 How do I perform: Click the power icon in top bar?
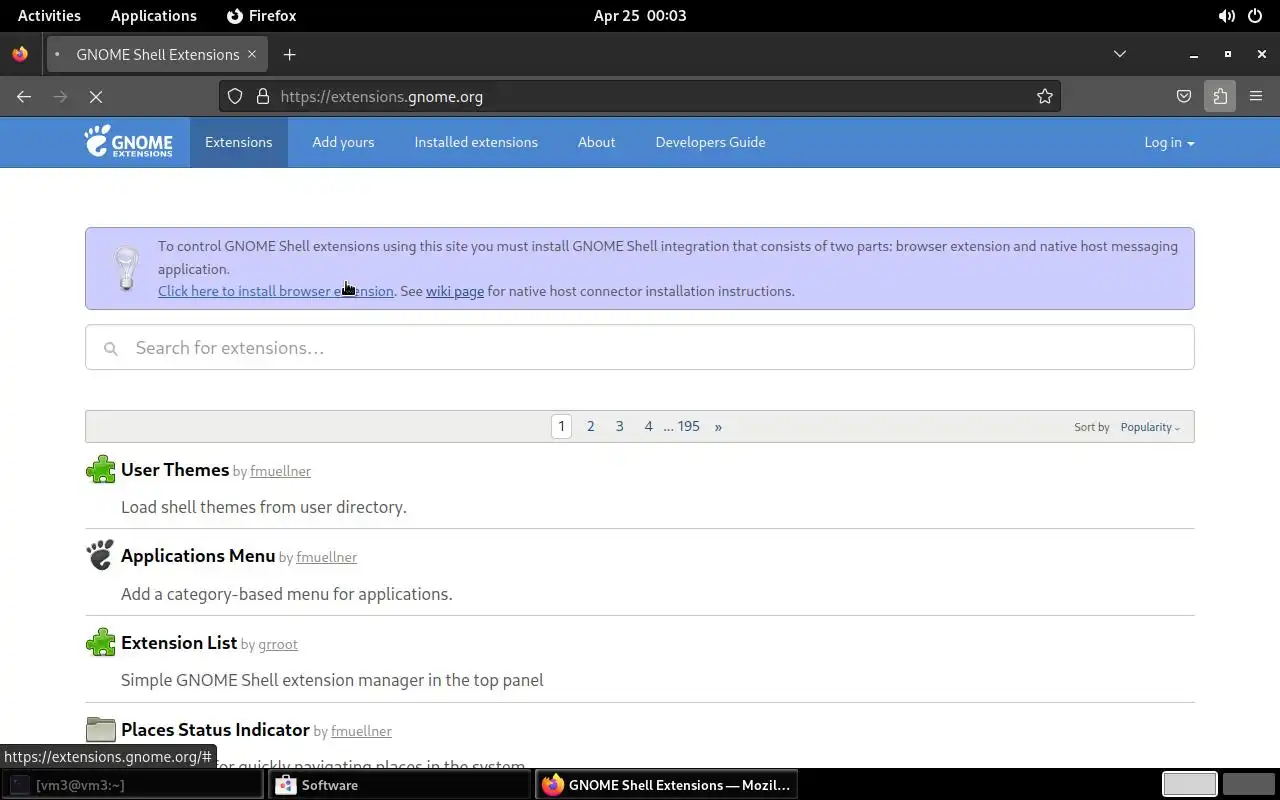pyautogui.click(x=1255, y=16)
